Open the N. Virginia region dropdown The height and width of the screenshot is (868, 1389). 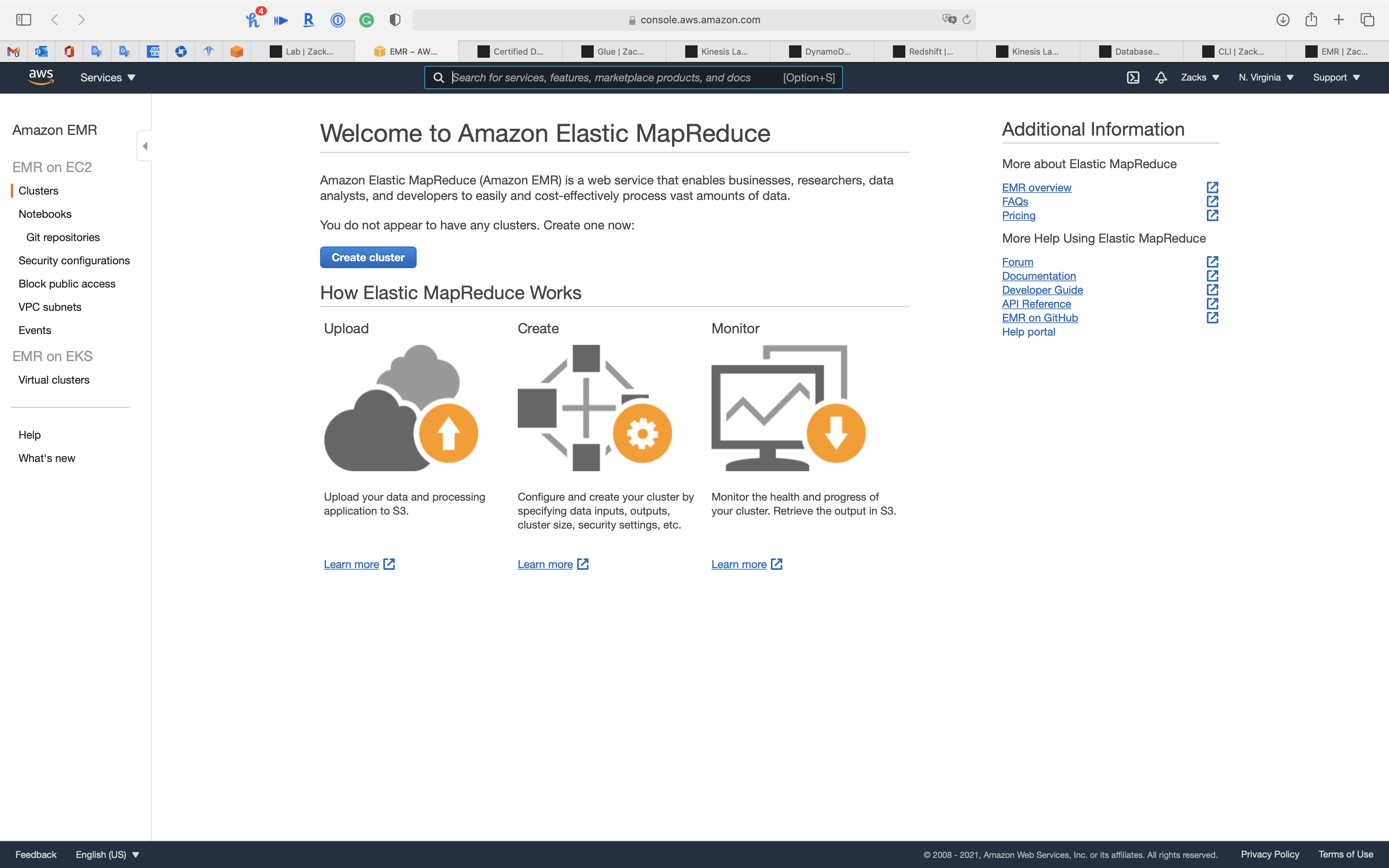coord(1266,77)
